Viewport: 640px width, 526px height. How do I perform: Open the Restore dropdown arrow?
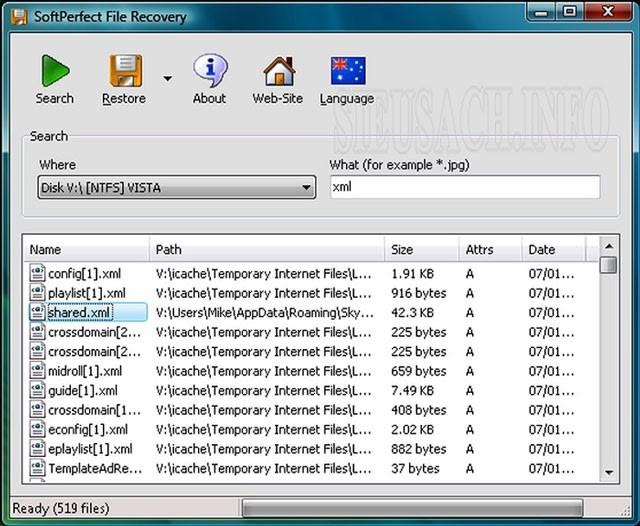[x=167, y=78]
